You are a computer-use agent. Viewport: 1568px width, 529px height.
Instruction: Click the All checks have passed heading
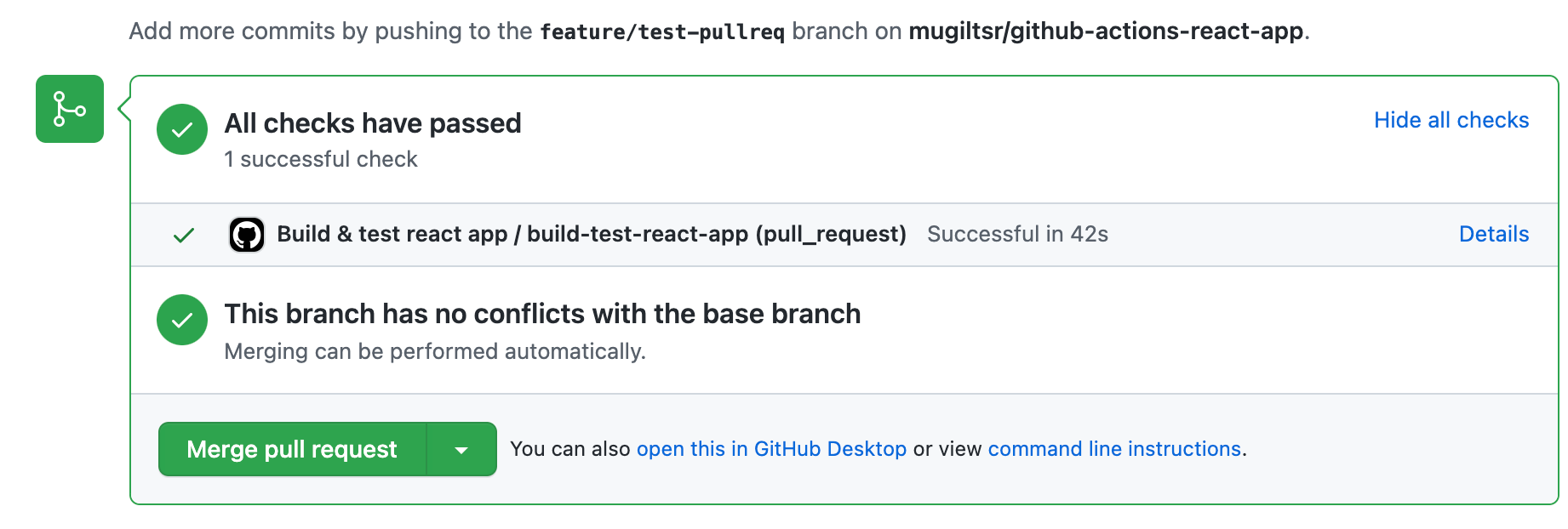373,123
